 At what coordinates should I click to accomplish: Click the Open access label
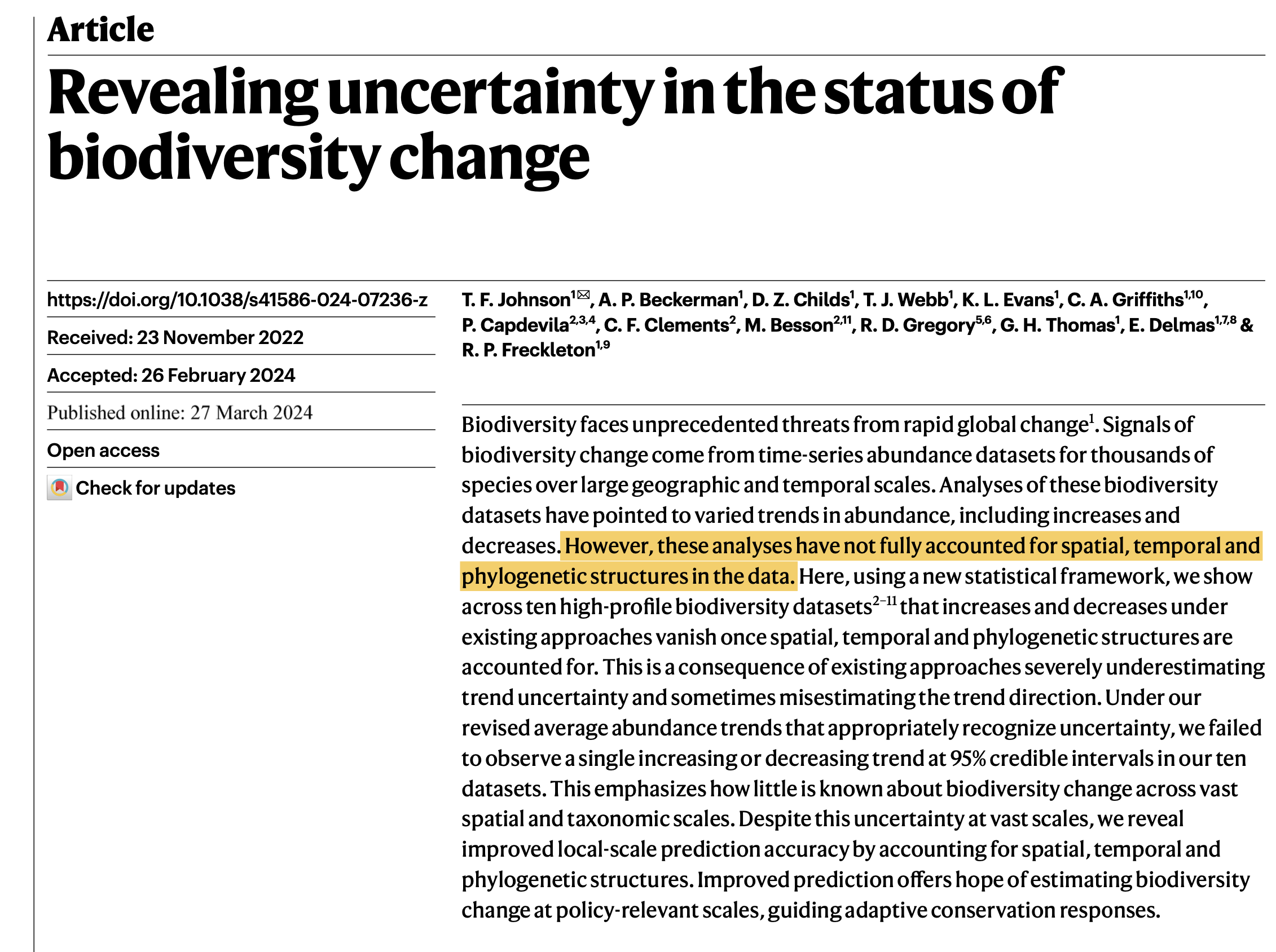pyautogui.click(x=103, y=450)
